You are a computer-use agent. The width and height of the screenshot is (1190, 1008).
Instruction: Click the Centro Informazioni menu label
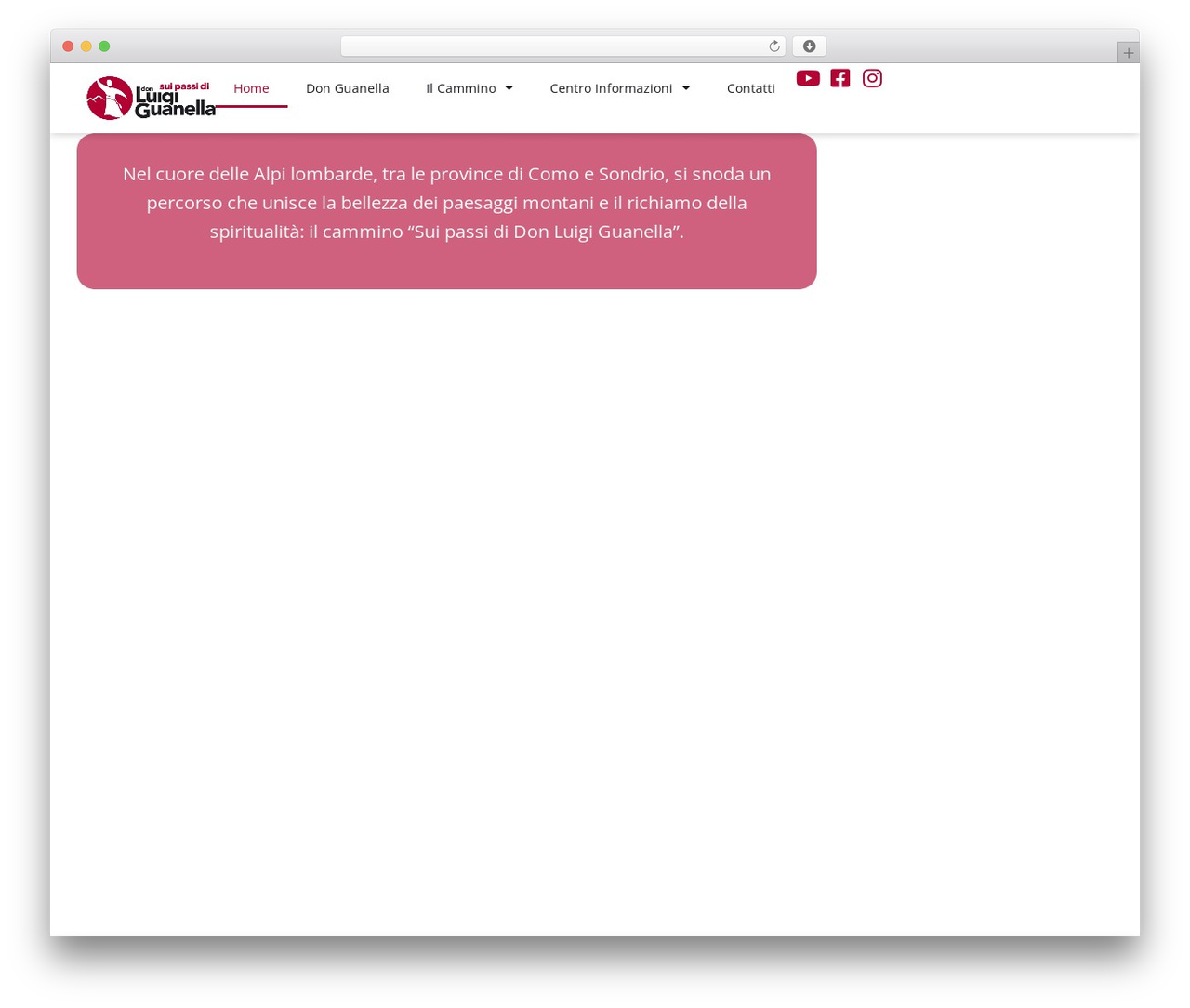point(611,88)
